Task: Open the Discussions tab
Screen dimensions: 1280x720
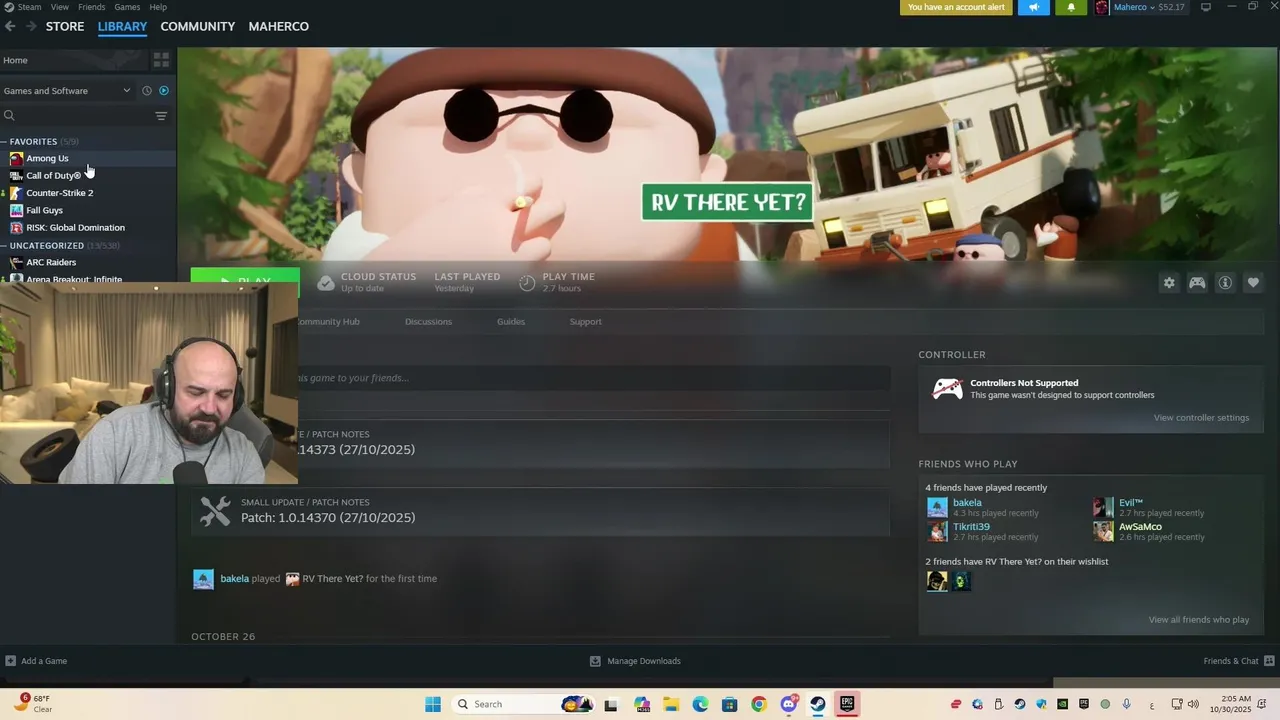Action: pyautogui.click(x=428, y=322)
